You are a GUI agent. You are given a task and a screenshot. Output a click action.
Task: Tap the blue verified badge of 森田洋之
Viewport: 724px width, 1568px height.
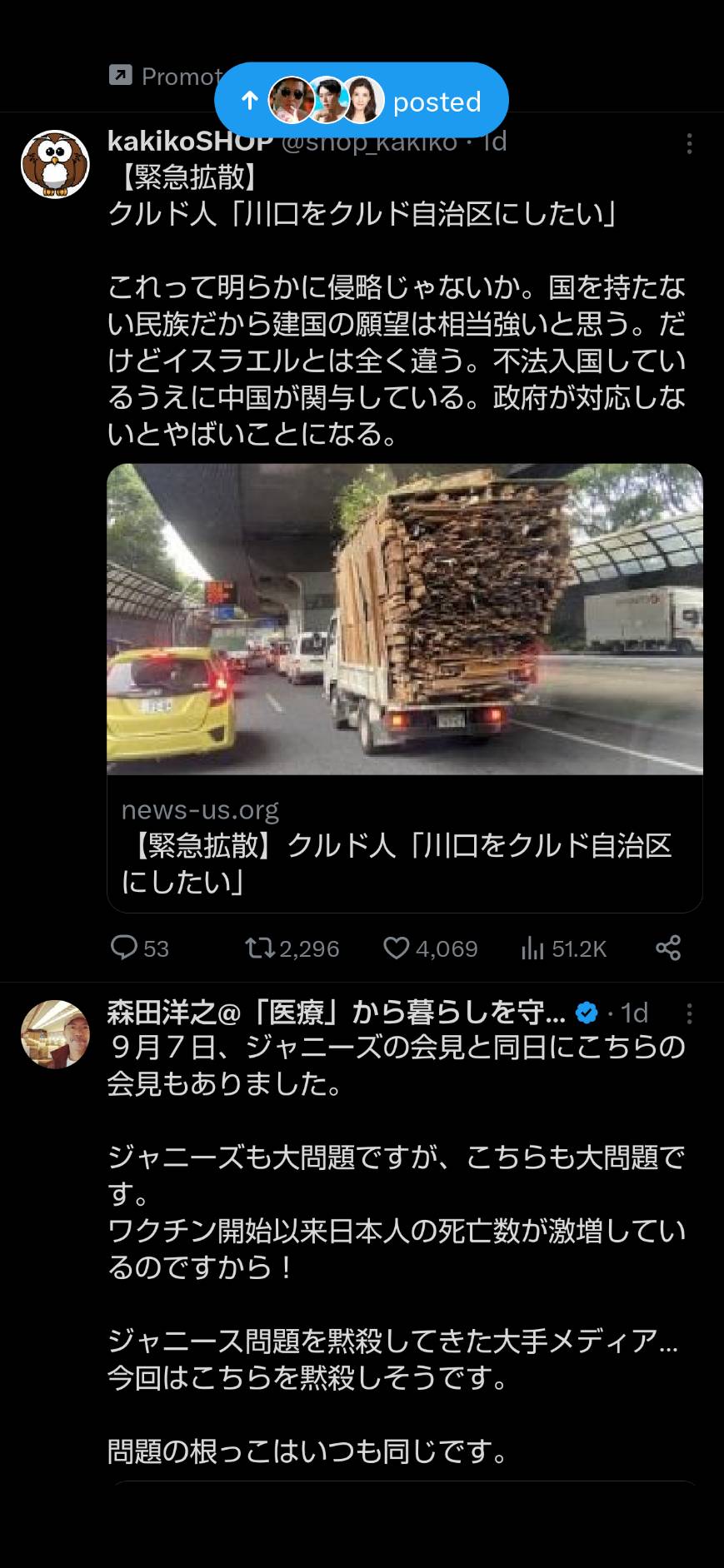point(587,1013)
